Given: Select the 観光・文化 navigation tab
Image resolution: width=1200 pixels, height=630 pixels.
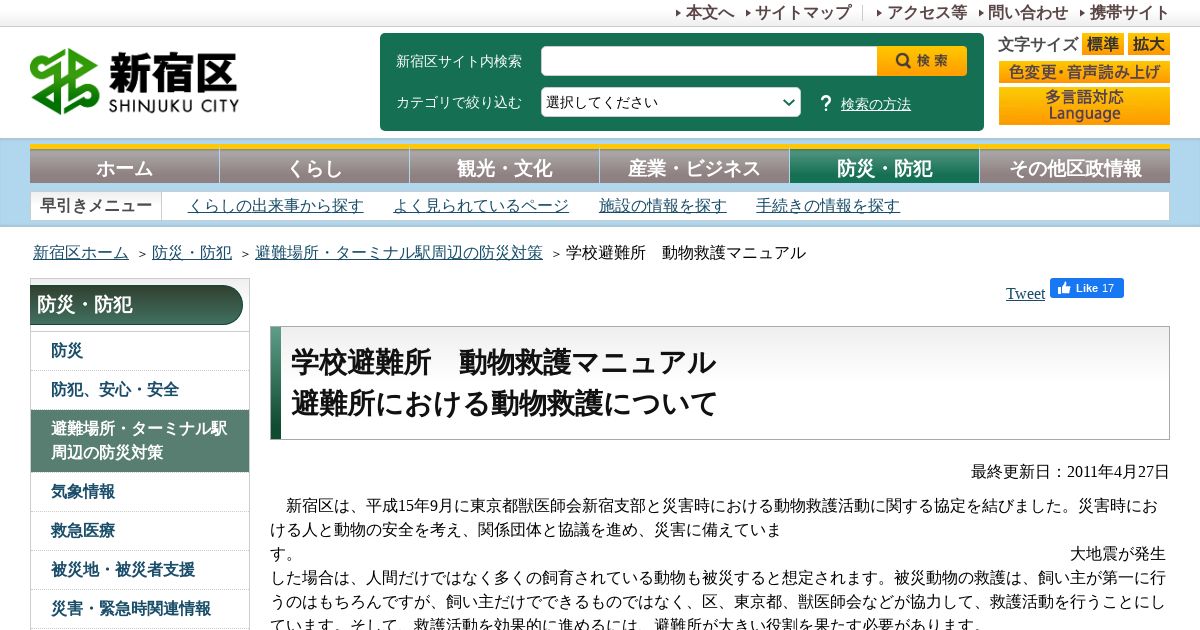Looking at the screenshot, I should point(505,167).
